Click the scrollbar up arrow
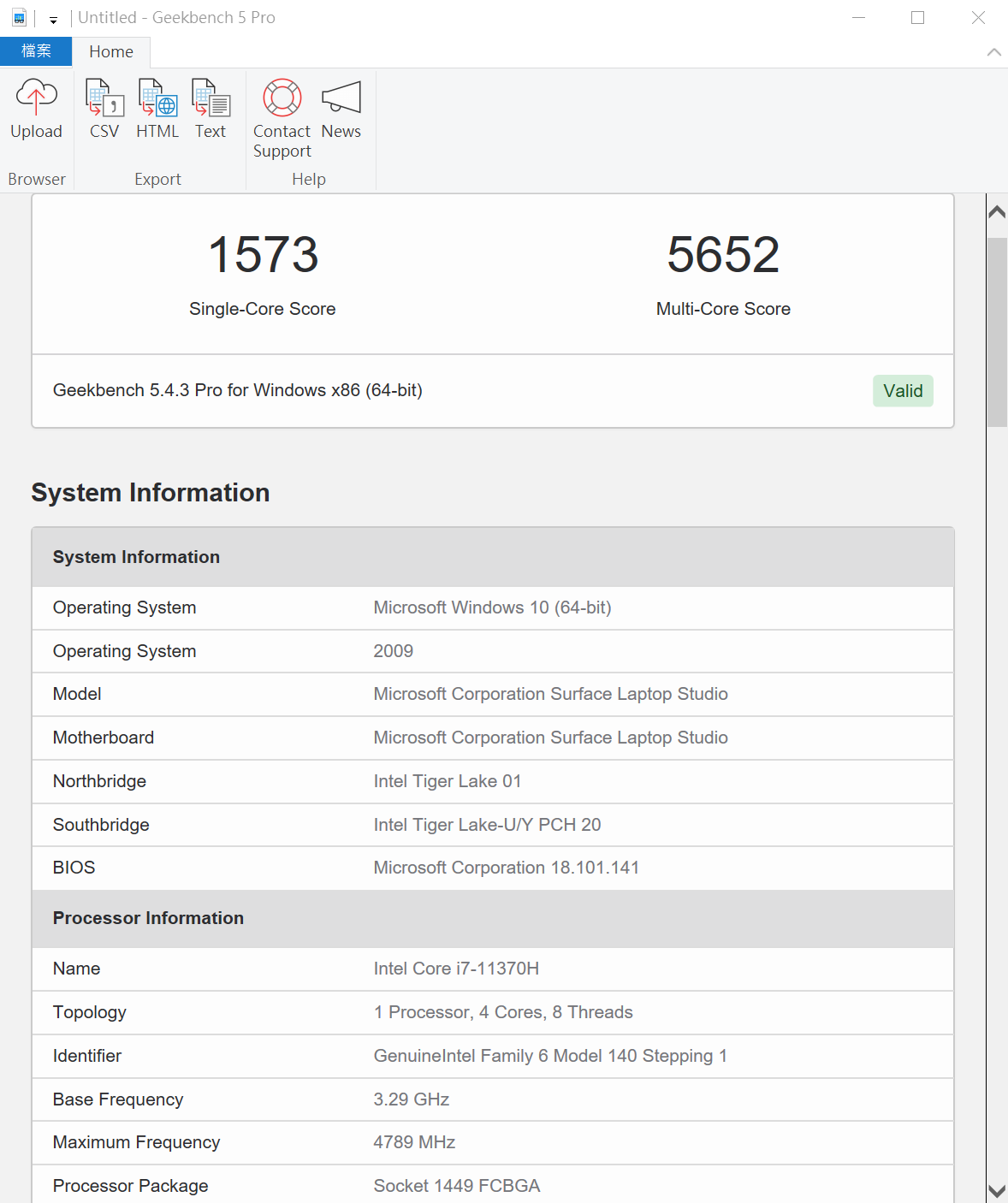Screen dimensions: 1008x1203 tap(997, 211)
